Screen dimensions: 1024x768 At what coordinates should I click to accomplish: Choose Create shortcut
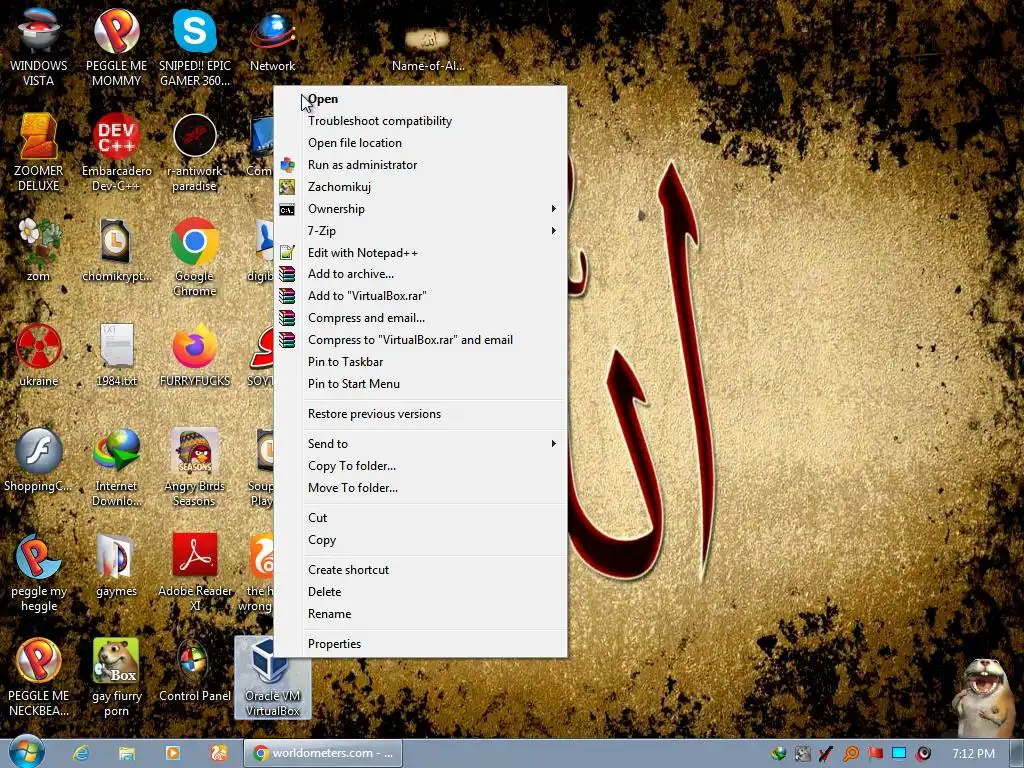click(x=421, y=569)
